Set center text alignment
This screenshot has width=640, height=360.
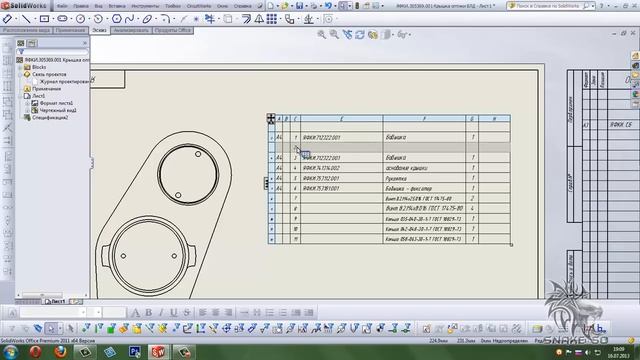coord(216,313)
